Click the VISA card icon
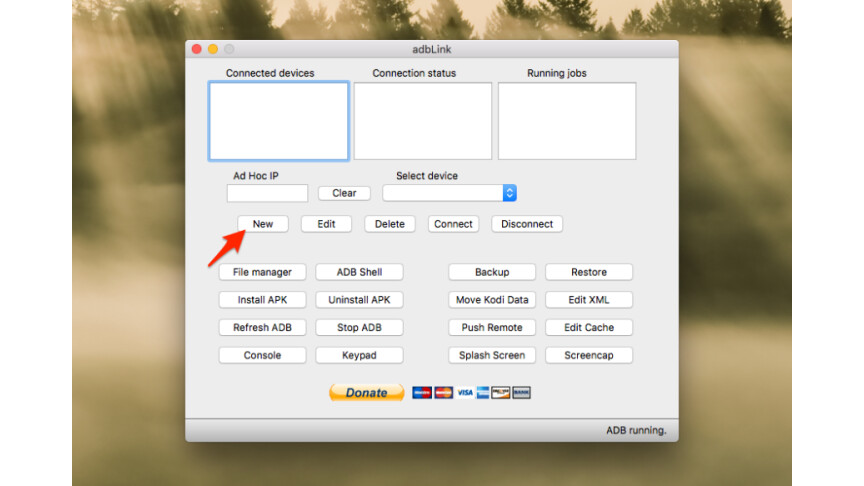 pos(465,392)
